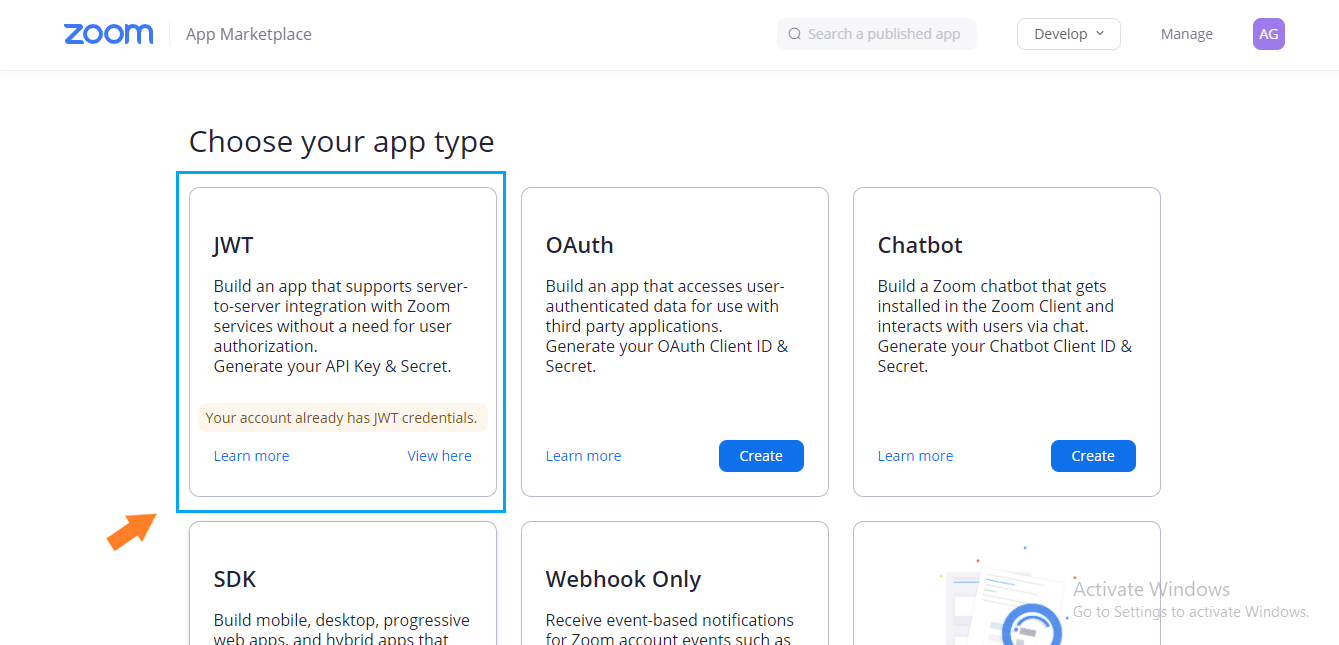The height and width of the screenshot is (645, 1339).
Task: Open Learn more for OAuth
Action: [583, 456]
